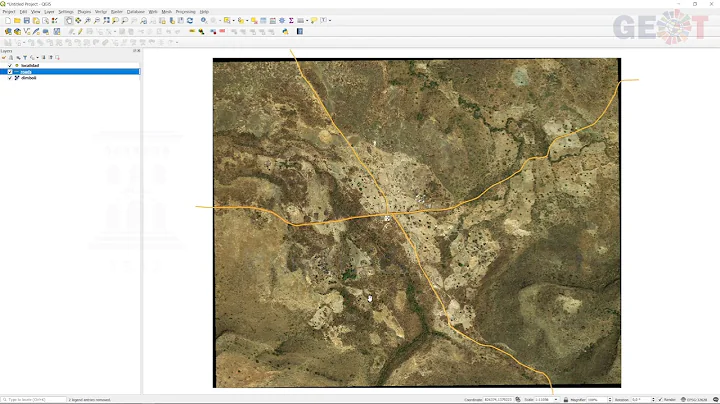Click the Magnifier spinner arrows
The image size is (720, 404).
coord(610,399)
